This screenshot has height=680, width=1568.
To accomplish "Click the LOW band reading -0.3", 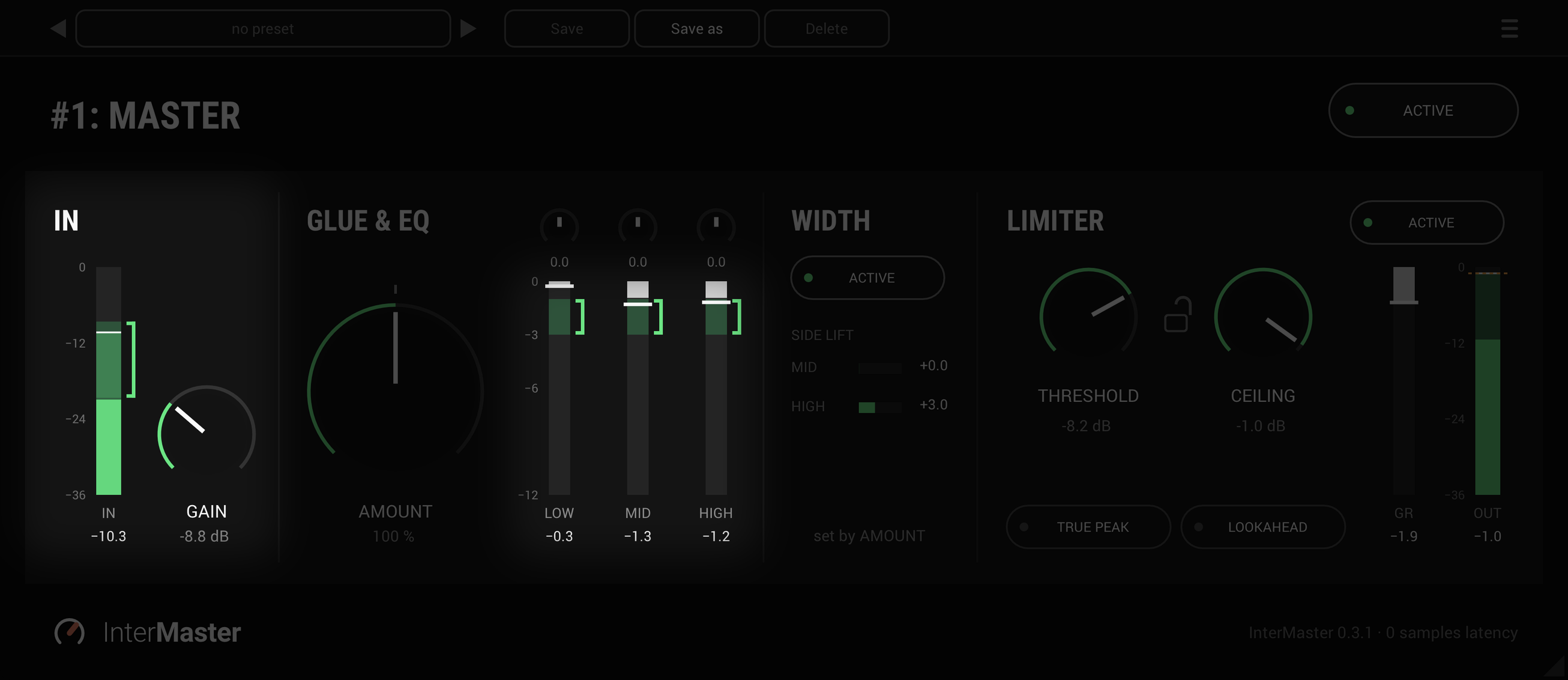I will point(559,537).
